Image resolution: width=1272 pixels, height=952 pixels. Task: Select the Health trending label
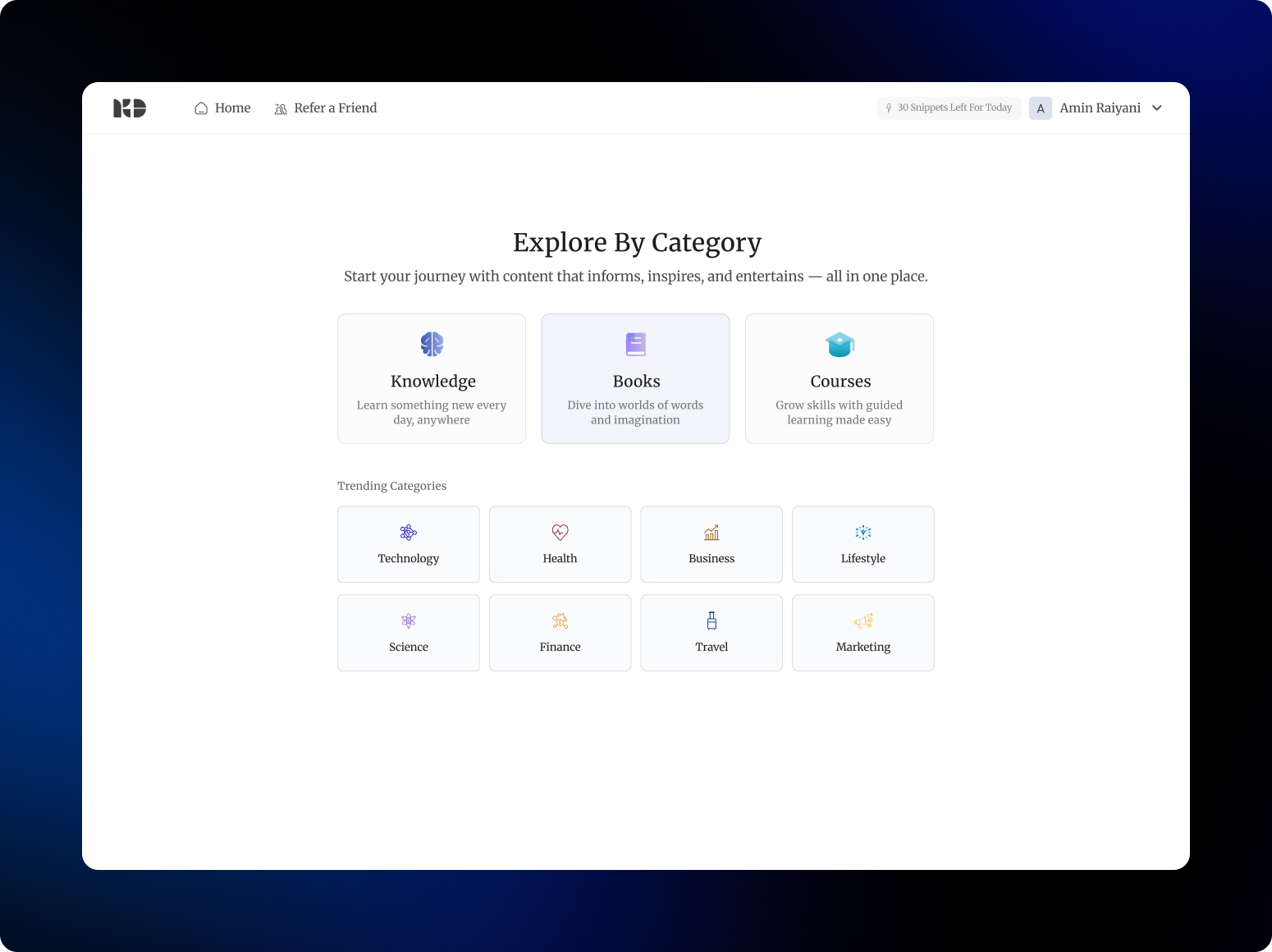[561, 558]
